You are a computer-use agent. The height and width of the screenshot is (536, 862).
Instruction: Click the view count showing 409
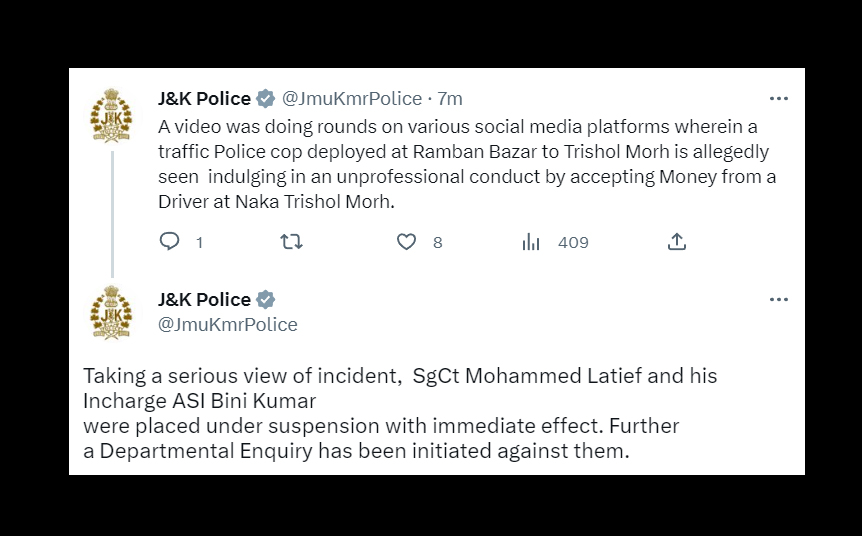(x=573, y=242)
